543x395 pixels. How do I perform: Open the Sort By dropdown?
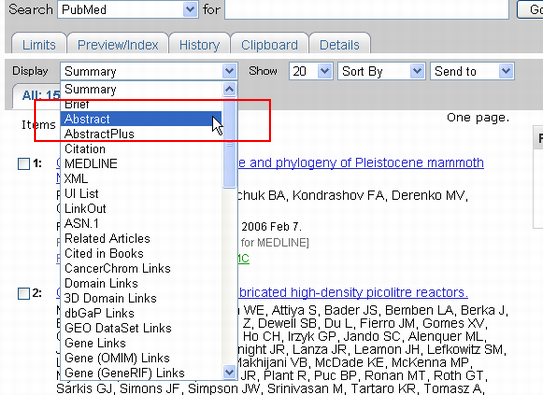point(381,71)
